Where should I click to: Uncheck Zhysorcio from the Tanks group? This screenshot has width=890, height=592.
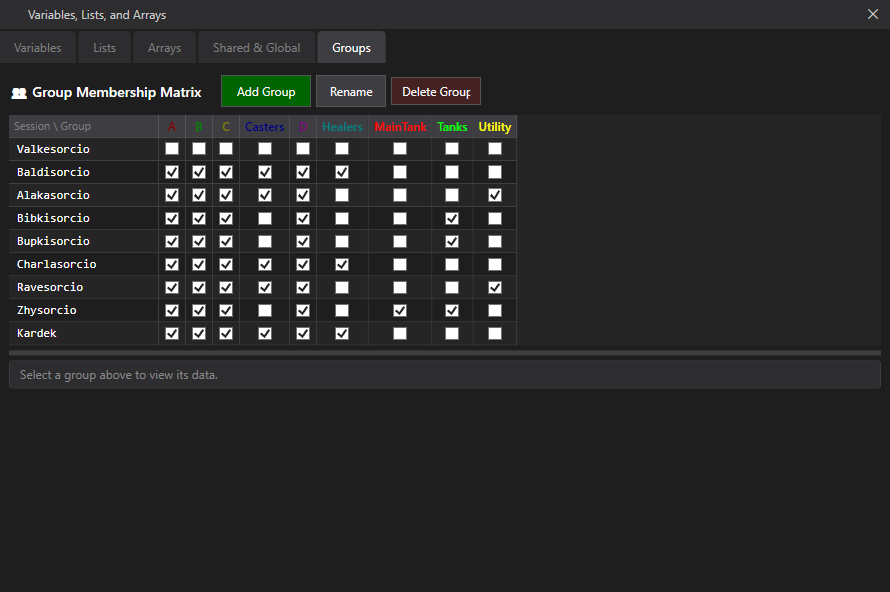[452, 310]
